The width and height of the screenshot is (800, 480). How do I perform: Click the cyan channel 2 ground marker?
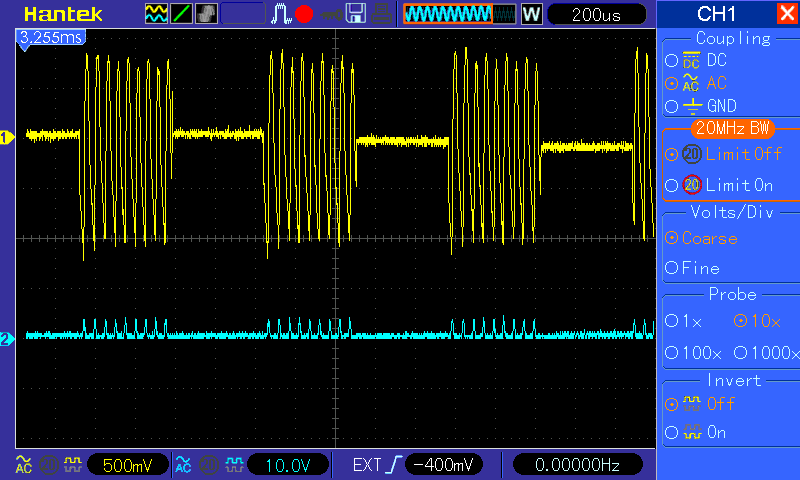[7, 339]
